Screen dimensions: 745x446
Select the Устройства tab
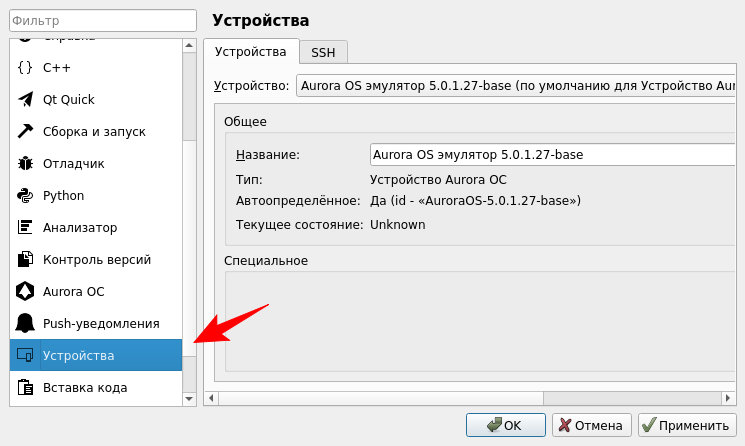tap(251, 51)
